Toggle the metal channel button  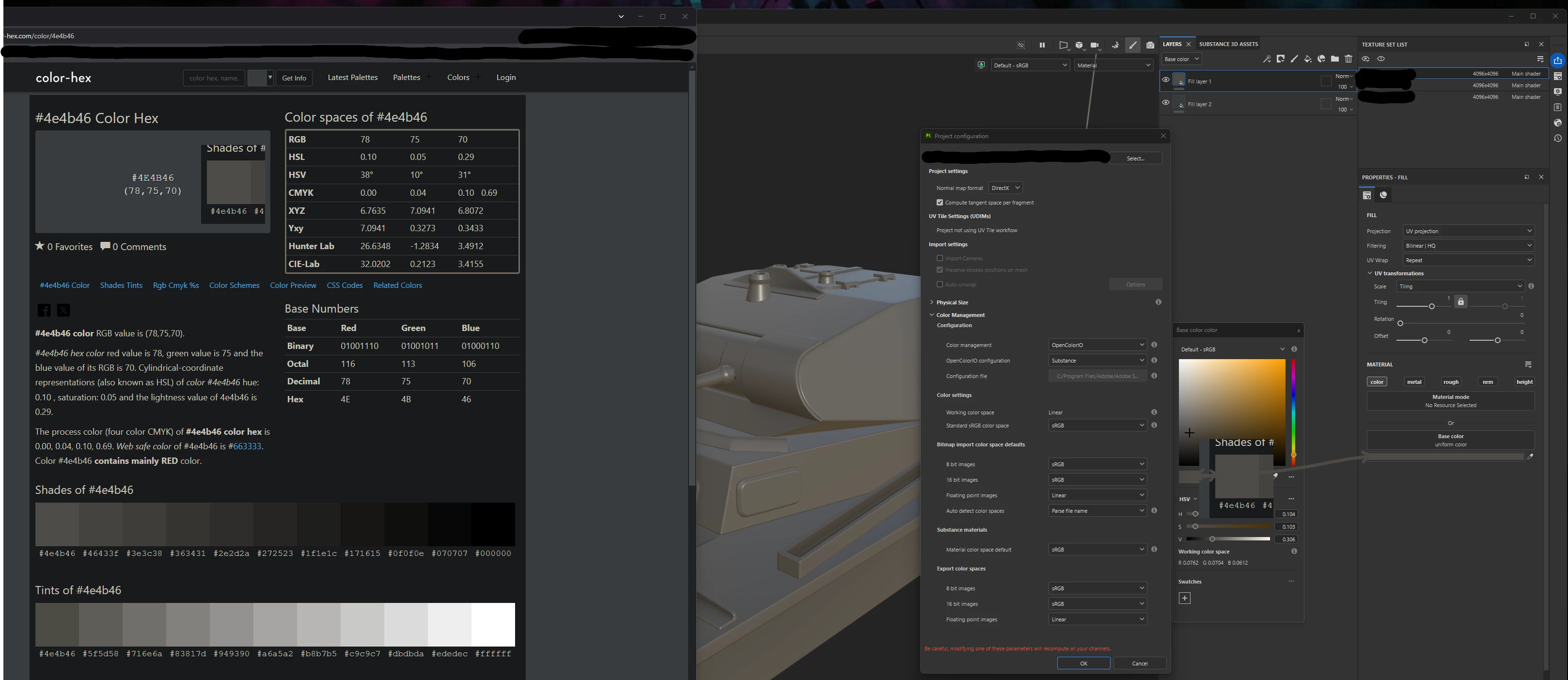pyautogui.click(x=1413, y=382)
